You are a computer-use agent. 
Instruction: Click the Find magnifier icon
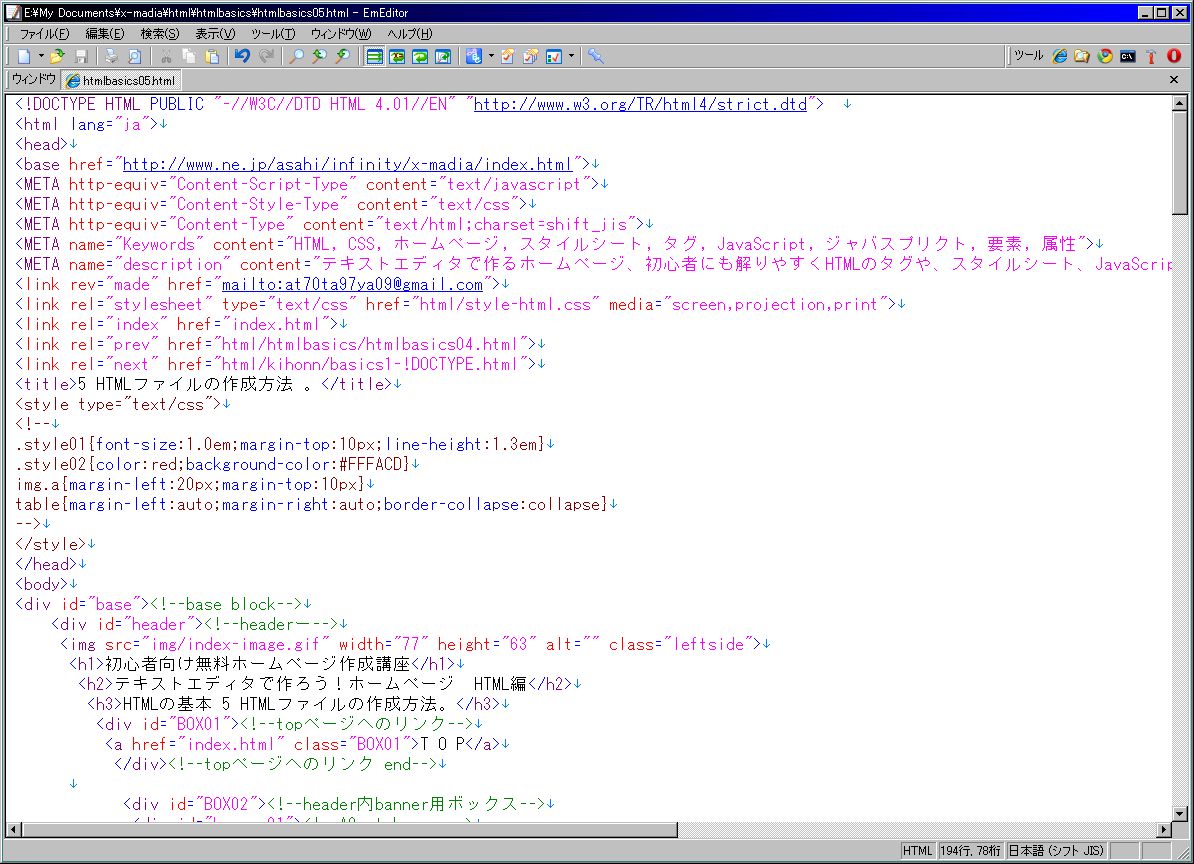(297, 56)
